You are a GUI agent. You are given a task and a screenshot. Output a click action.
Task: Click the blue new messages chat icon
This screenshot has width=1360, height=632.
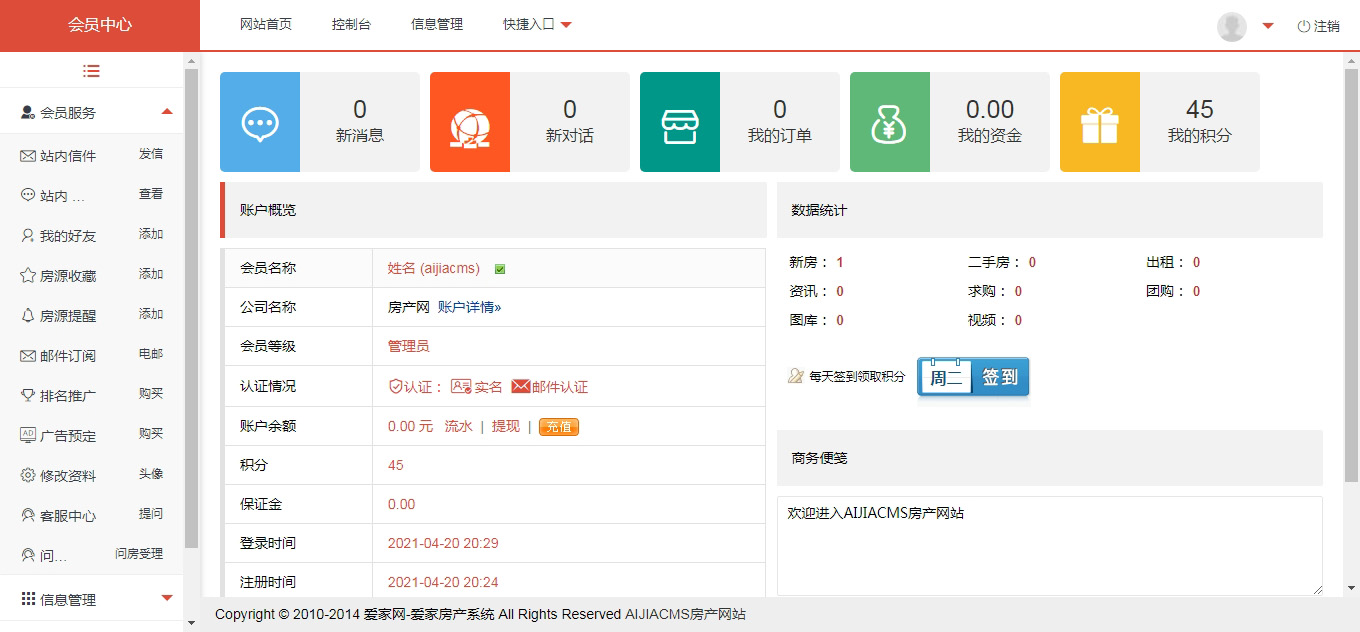[x=260, y=122]
